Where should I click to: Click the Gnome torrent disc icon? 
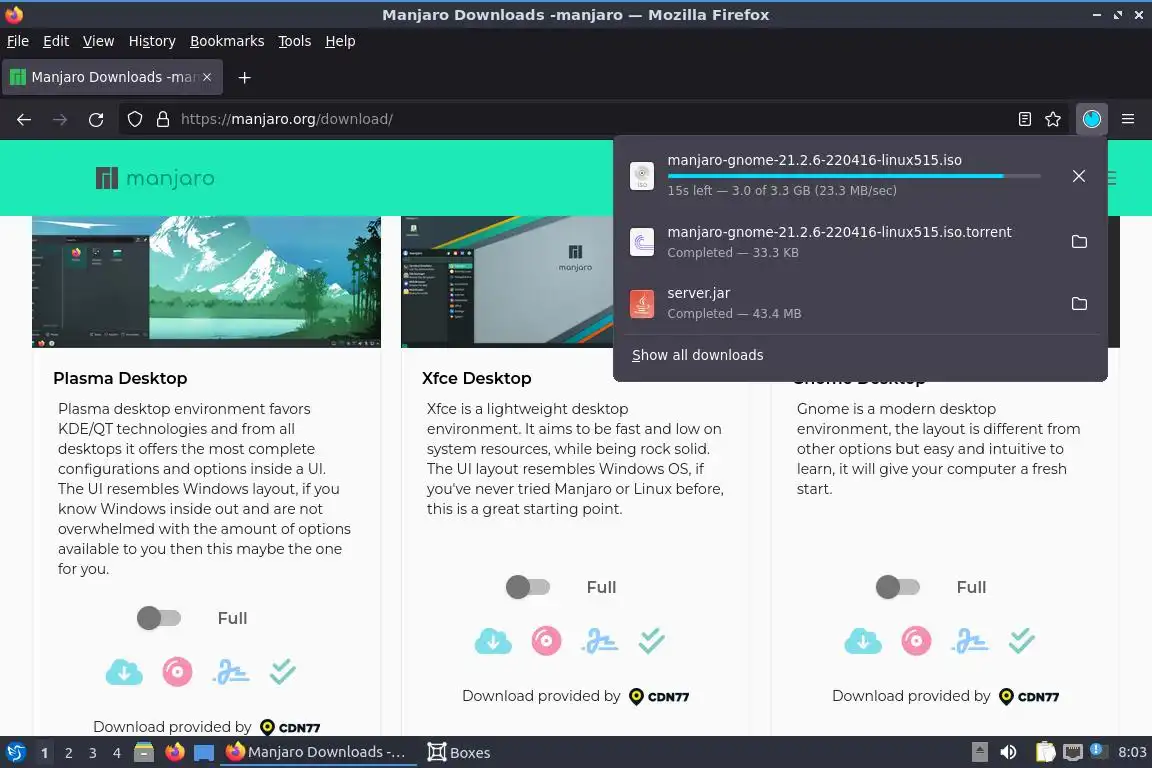coord(916,641)
